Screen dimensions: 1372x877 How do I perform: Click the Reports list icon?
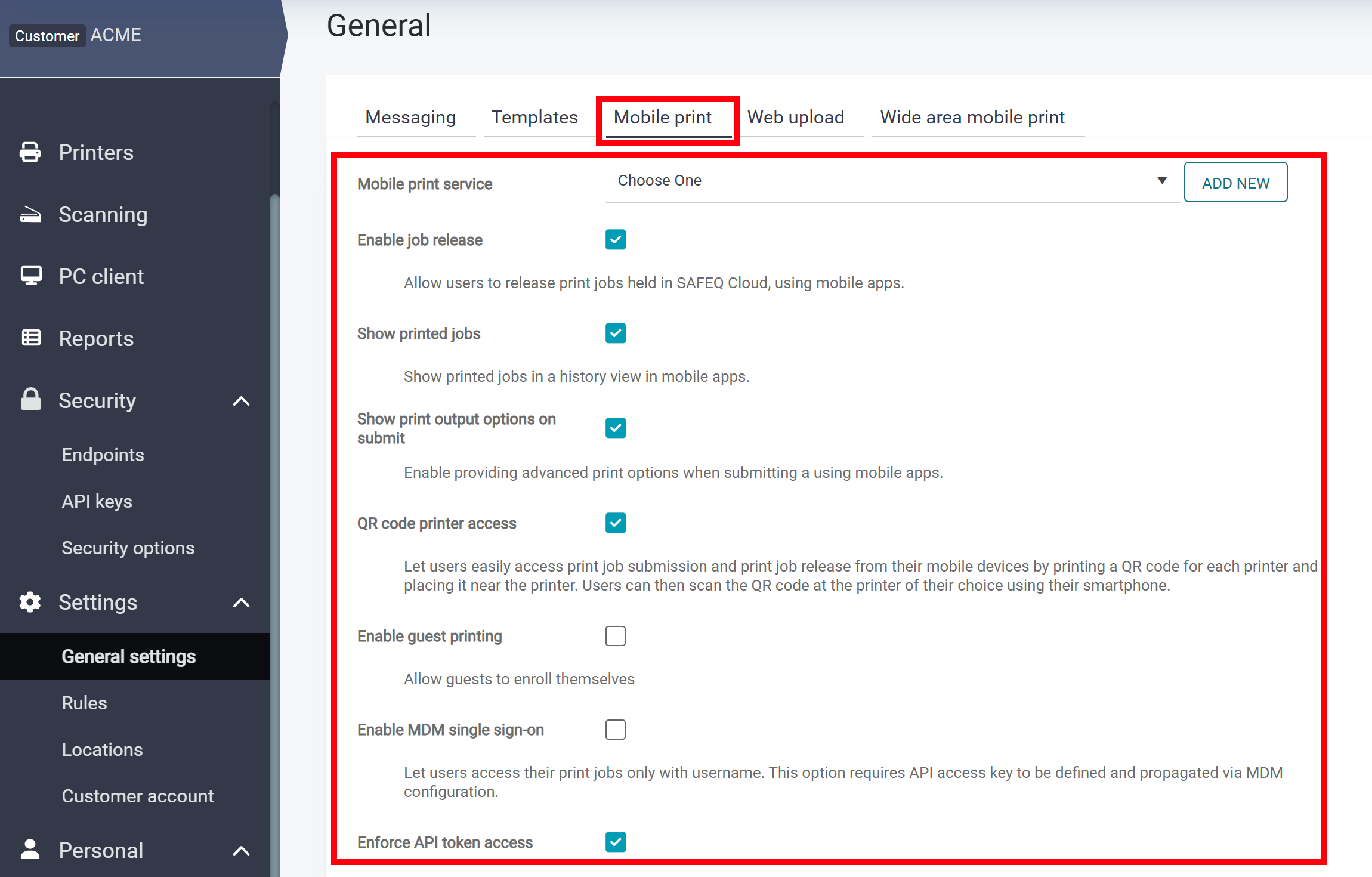tap(31, 338)
